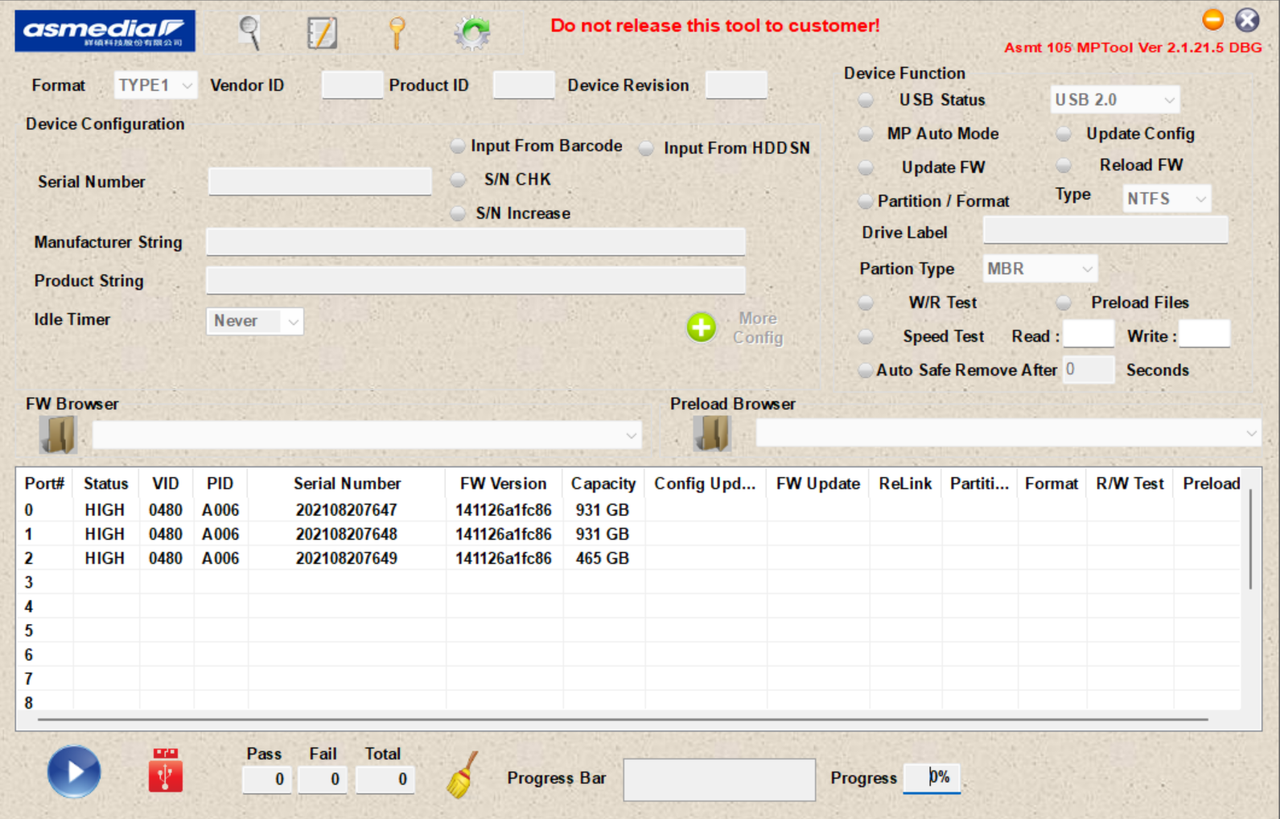Click the gear refresh settings icon
The height and width of the screenshot is (819, 1280).
point(472,33)
